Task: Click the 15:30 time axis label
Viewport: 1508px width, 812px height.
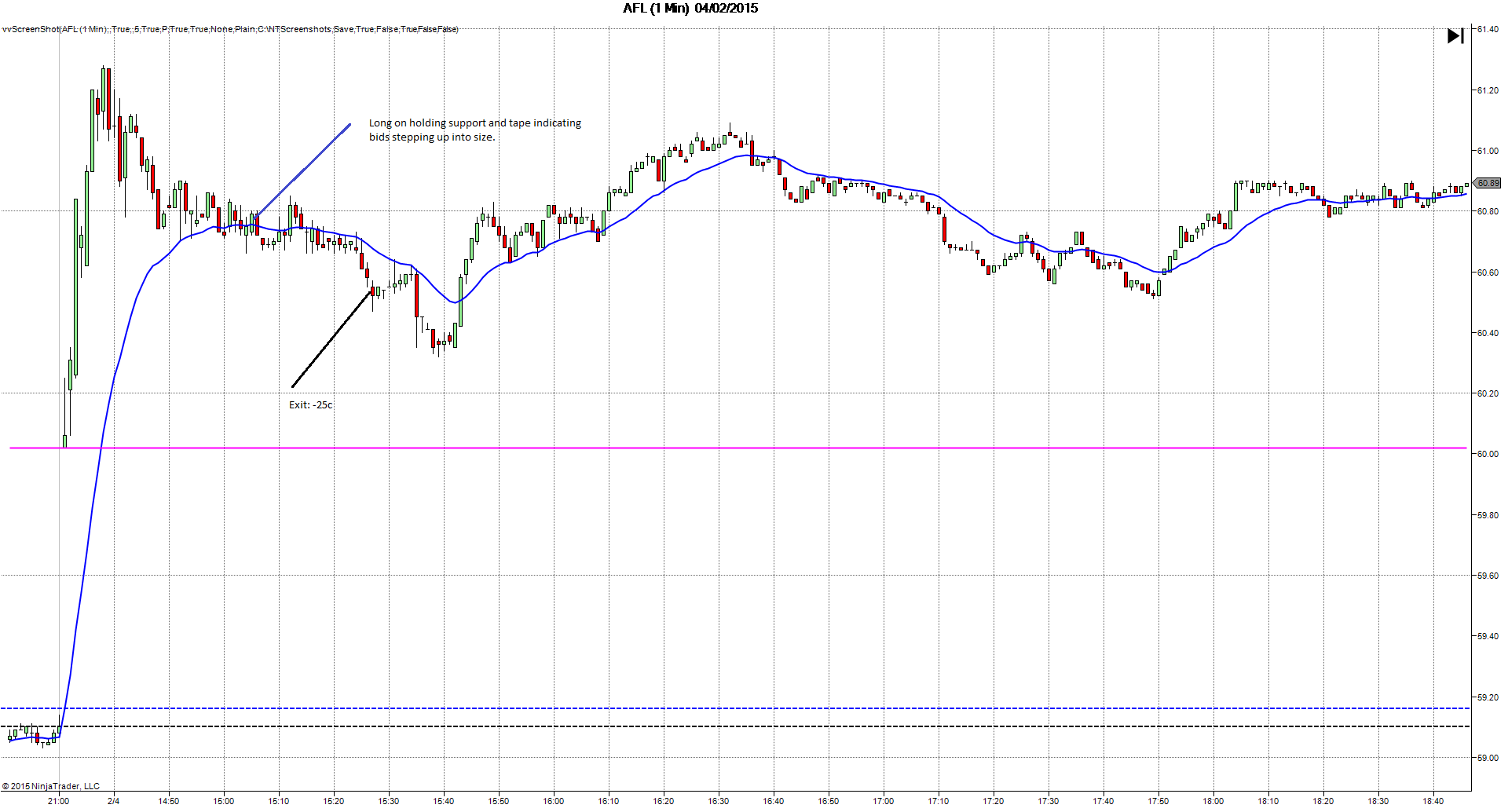Action: click(389, 801)
